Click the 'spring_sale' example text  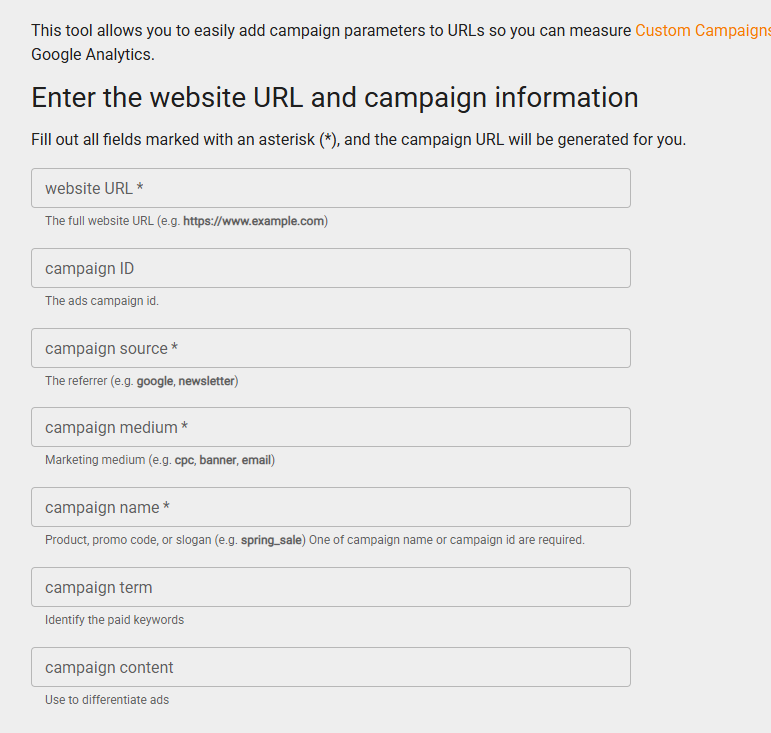pyautogui.click(x=272, y=540)
